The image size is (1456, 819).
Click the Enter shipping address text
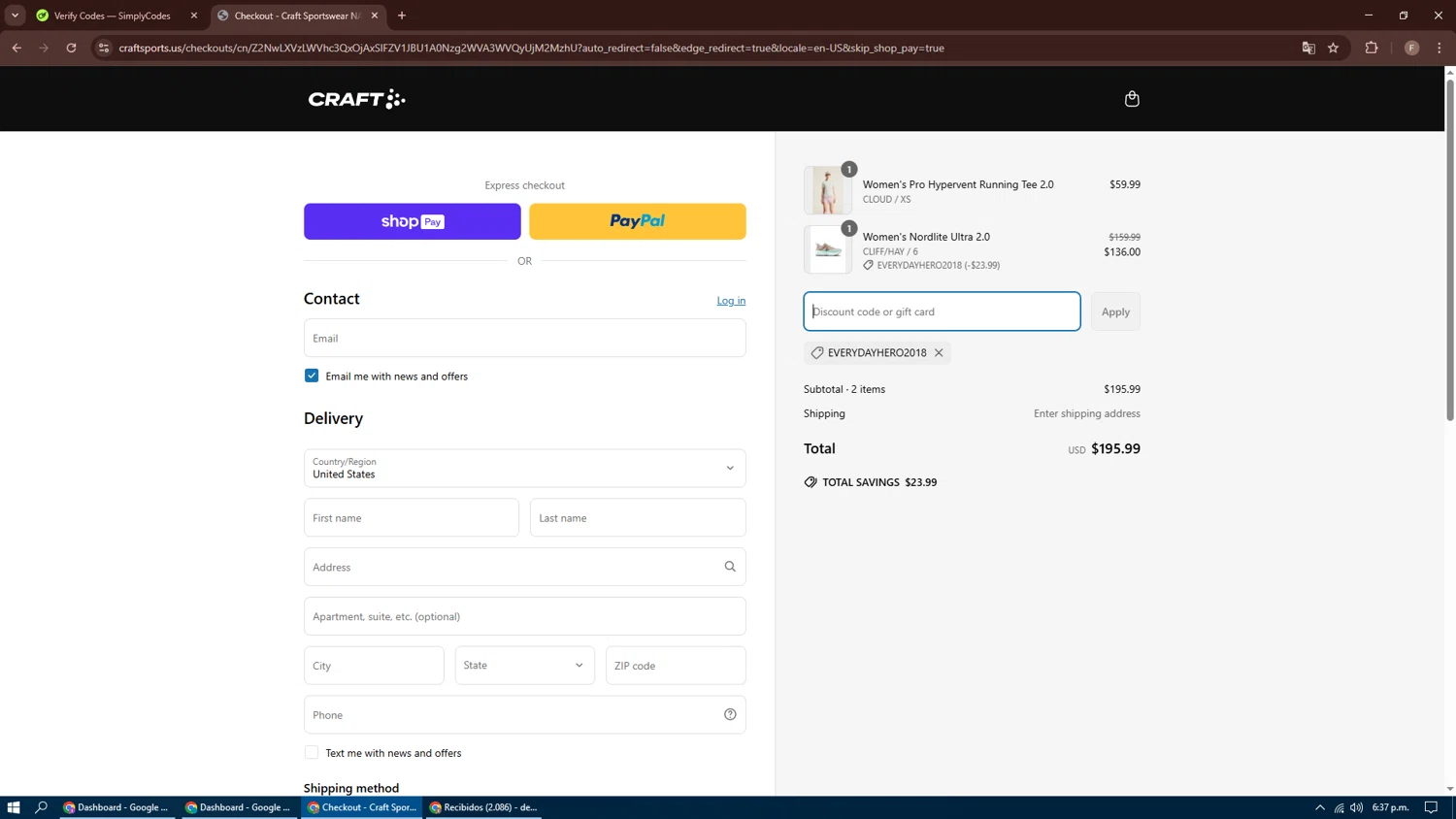(x=1087, y=413)
